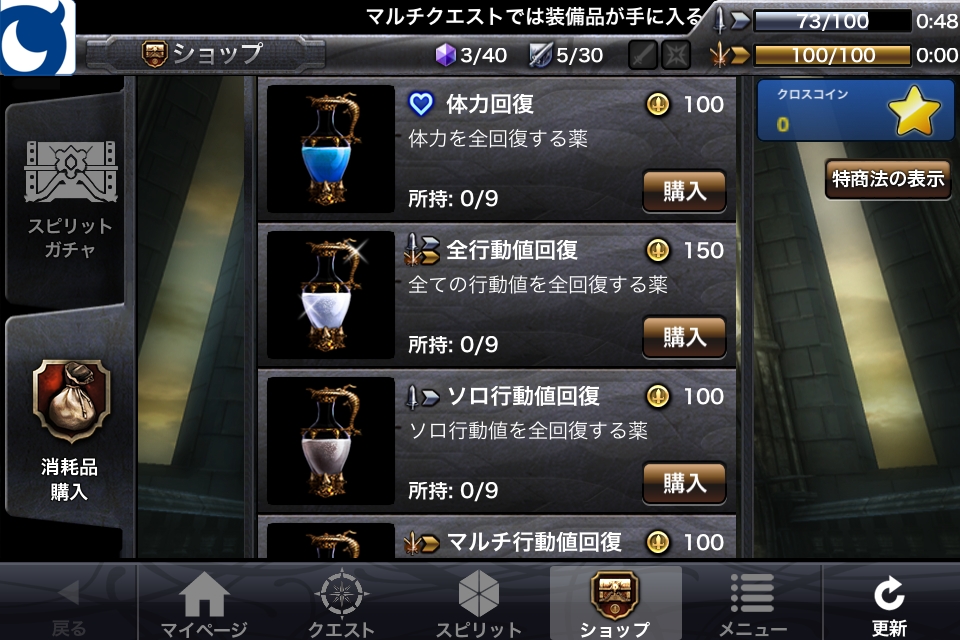
Task: Open the スピリットガチャ chest icon
Action: [70, 171]
